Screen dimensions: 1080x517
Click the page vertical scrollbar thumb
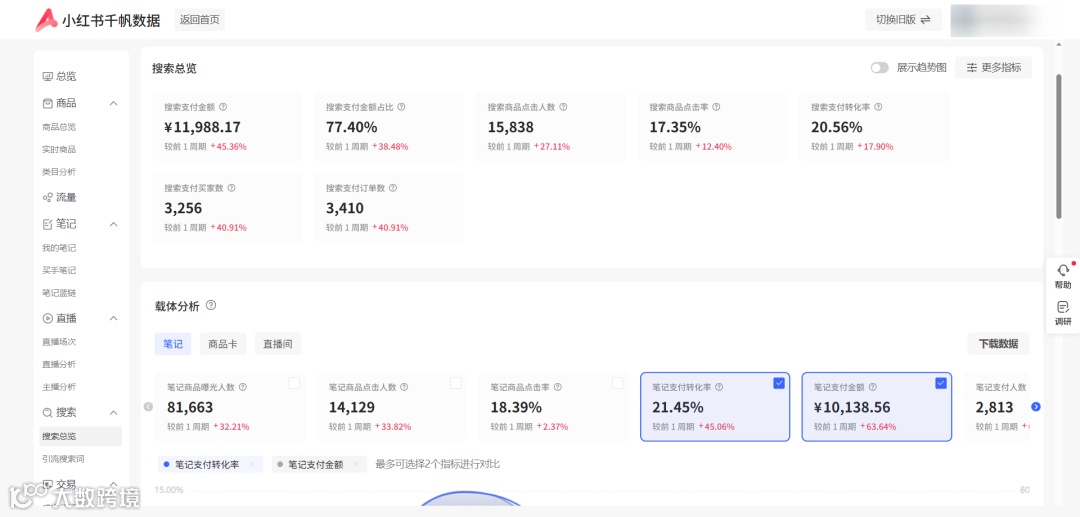point(1059,147)
